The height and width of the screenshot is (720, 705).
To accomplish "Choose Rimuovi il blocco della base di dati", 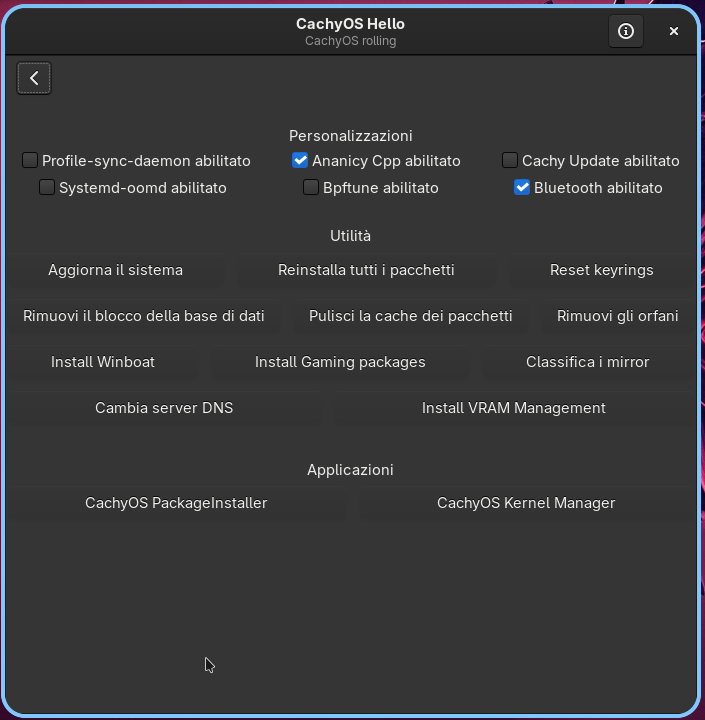I will pyautogui.click(x=144, y=316).
